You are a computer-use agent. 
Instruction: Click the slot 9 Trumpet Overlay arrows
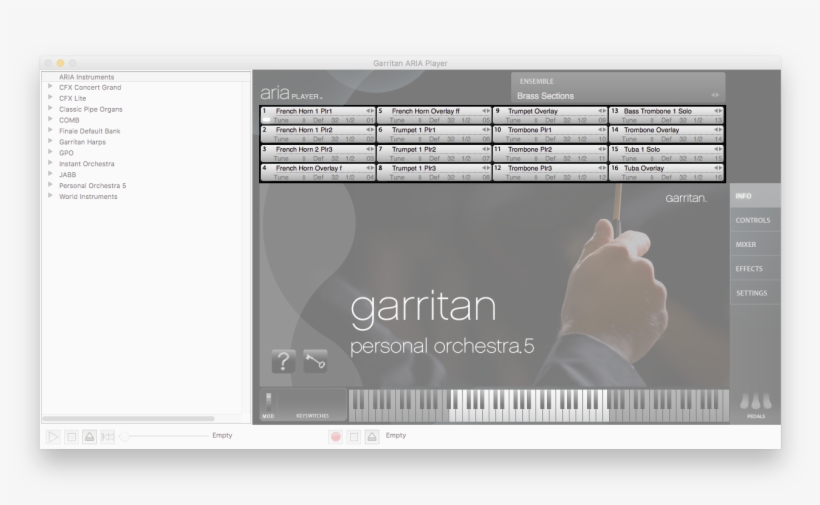pos(602,111)
